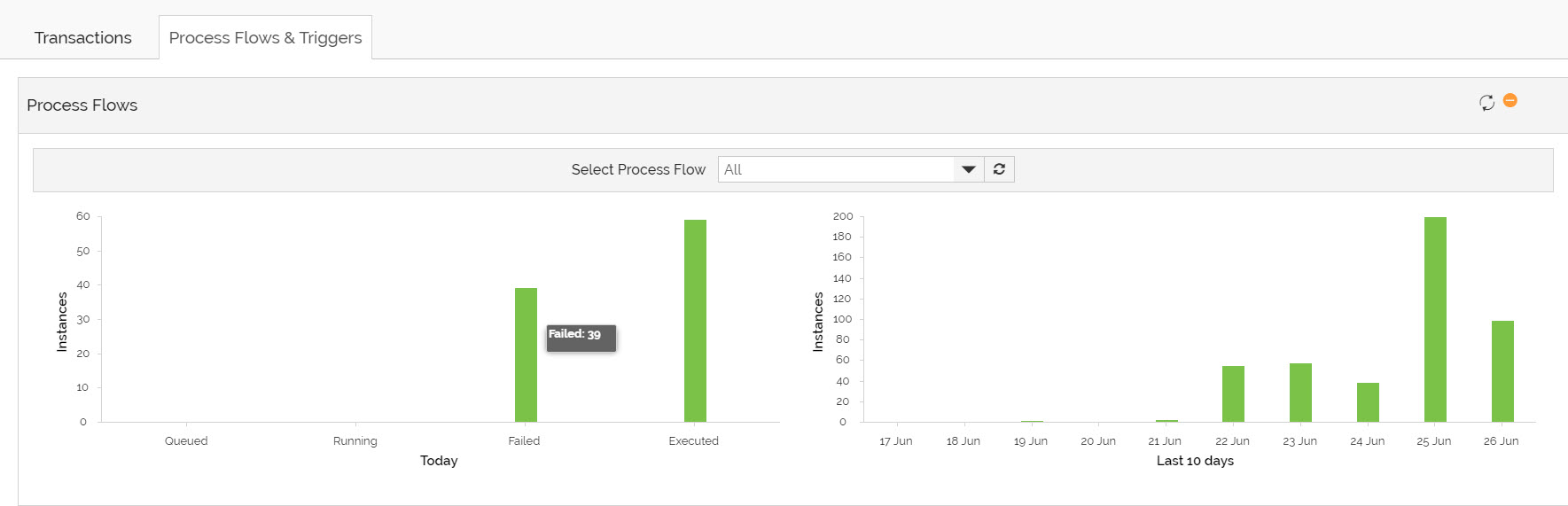This screenshot has width=1568, height=506.
Task: Click the Executed bar in Today chart
Action: (x=695, y=321)
